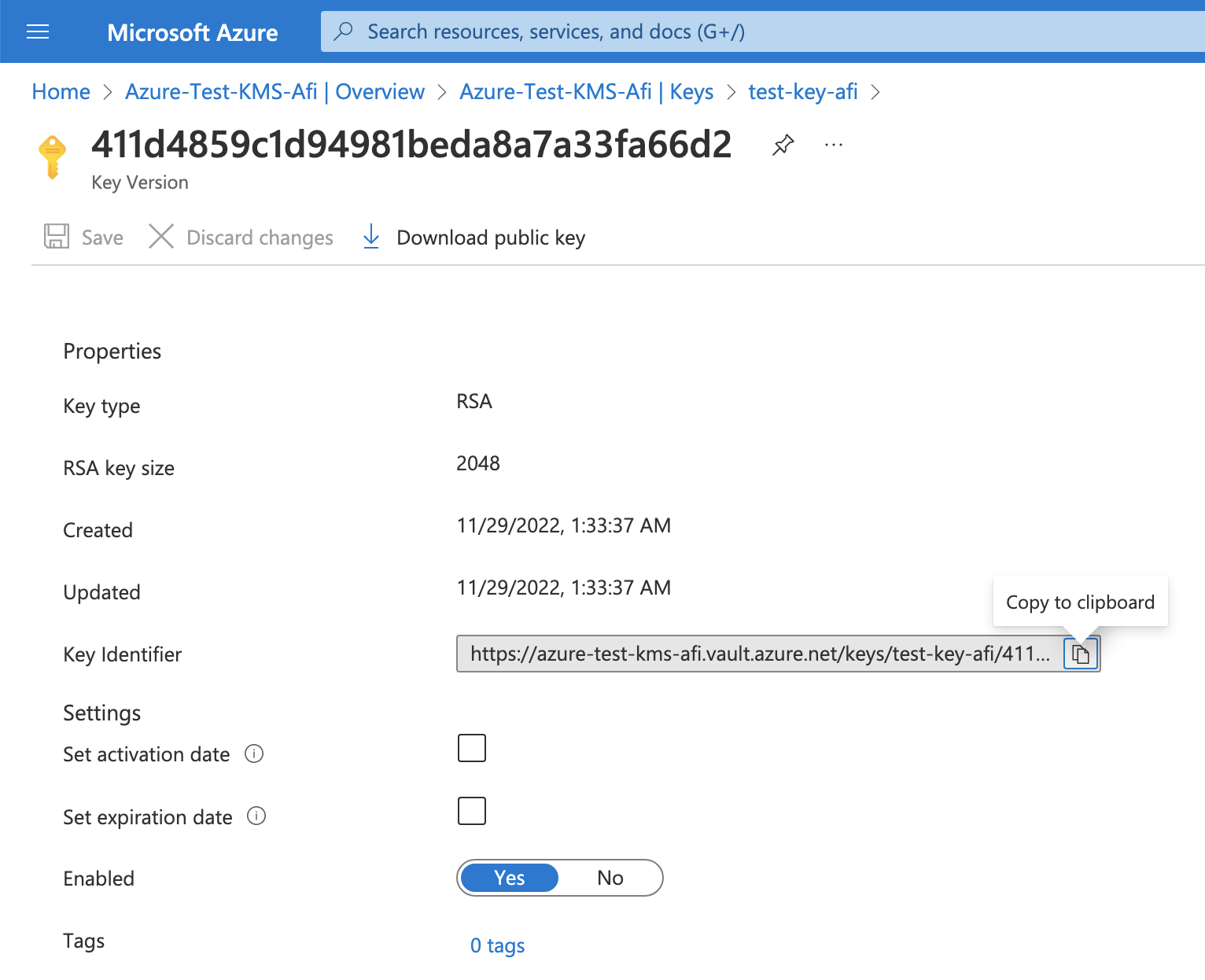Click the chevron after test-key-afi breadcrumb

pyautogui.click(x=875, y=93)
